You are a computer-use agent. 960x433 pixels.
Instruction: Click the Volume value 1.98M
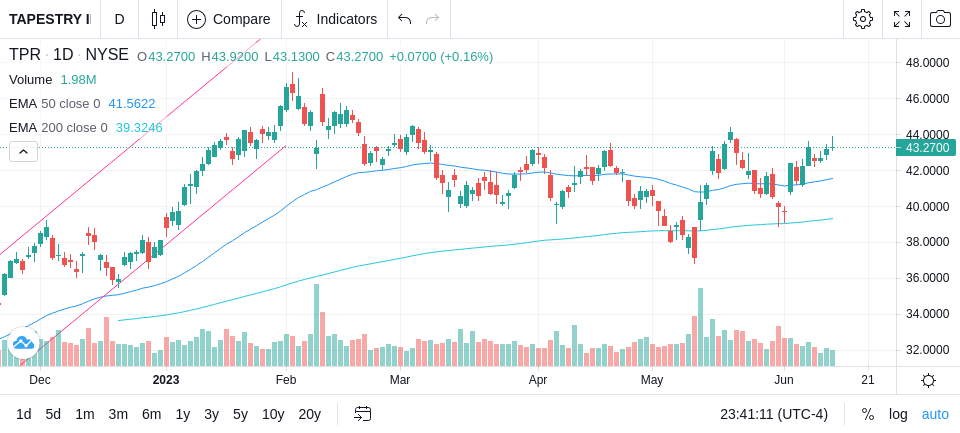pyautogui.click(x=78, y=80)
